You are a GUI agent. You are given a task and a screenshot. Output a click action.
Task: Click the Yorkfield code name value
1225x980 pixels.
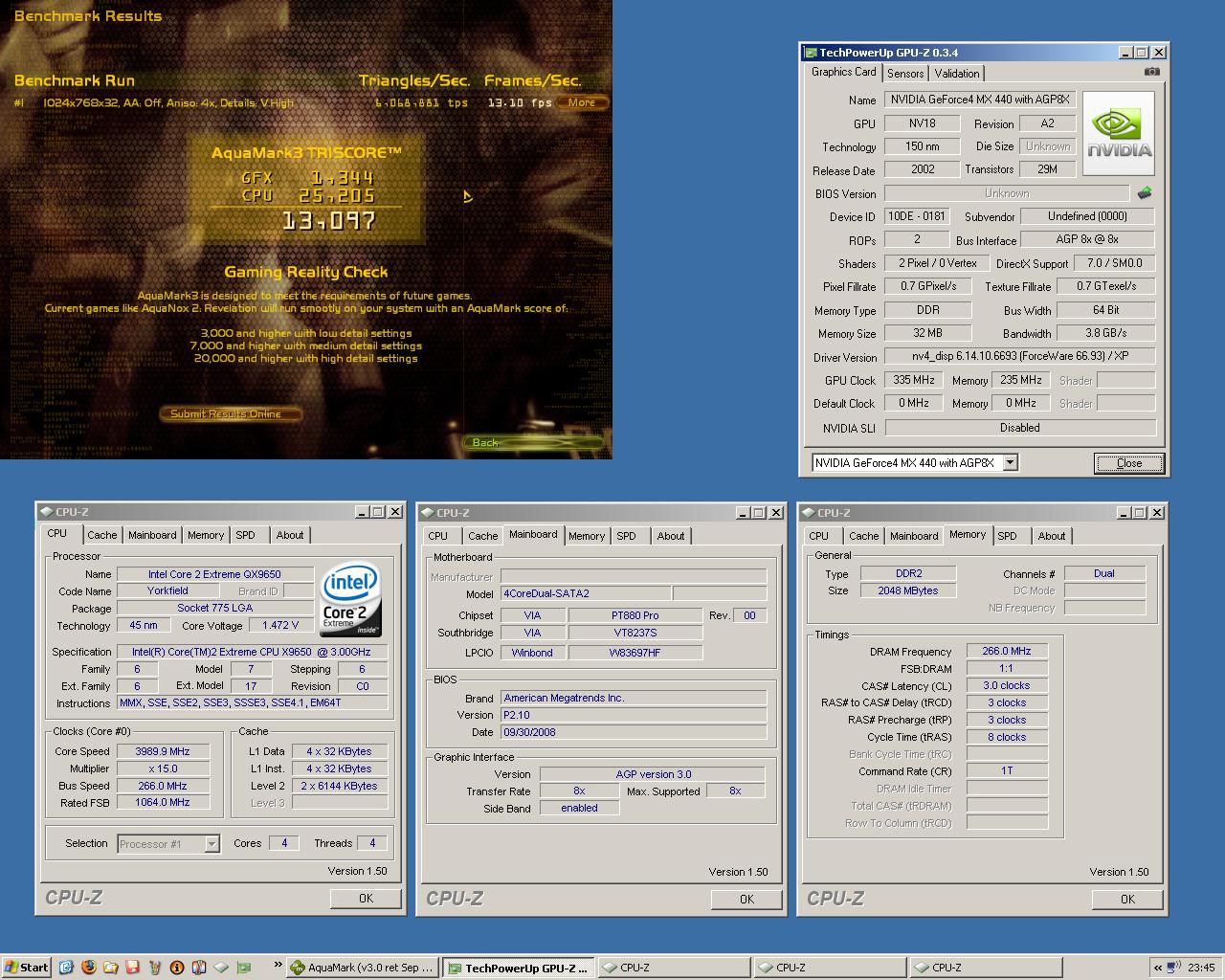click(x=167, y=590)
